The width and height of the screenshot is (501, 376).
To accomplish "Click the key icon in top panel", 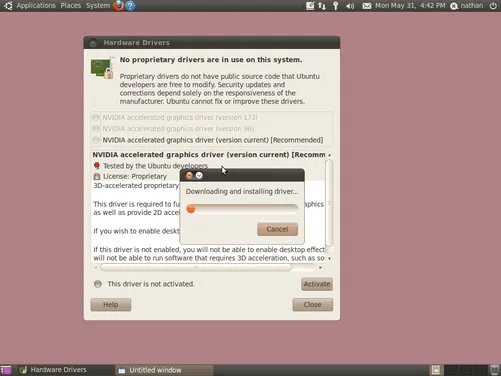I will coord(336,6).
